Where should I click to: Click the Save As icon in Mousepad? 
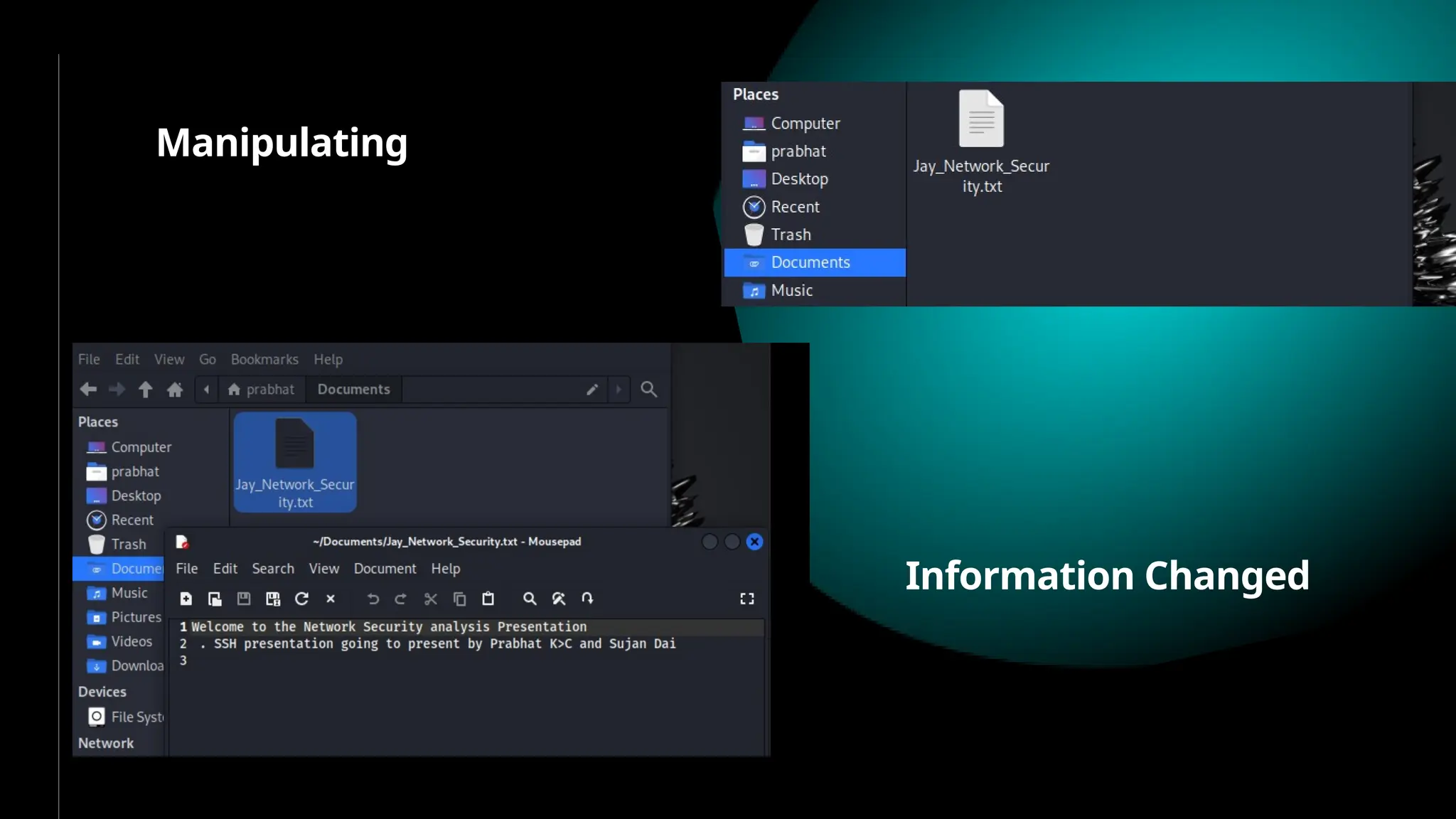click(x=273, y=599)
